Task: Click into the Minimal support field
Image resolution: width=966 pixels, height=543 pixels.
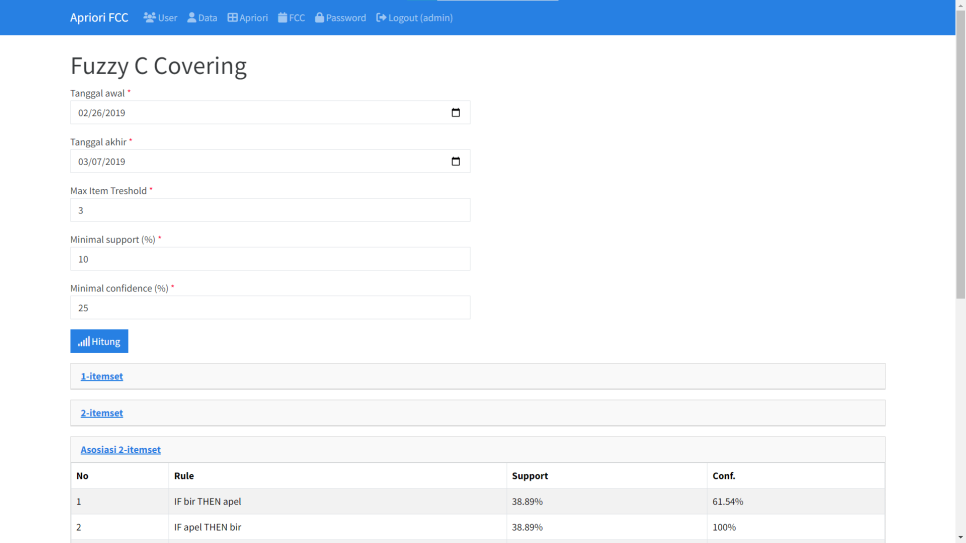Action: pos(270,259)
